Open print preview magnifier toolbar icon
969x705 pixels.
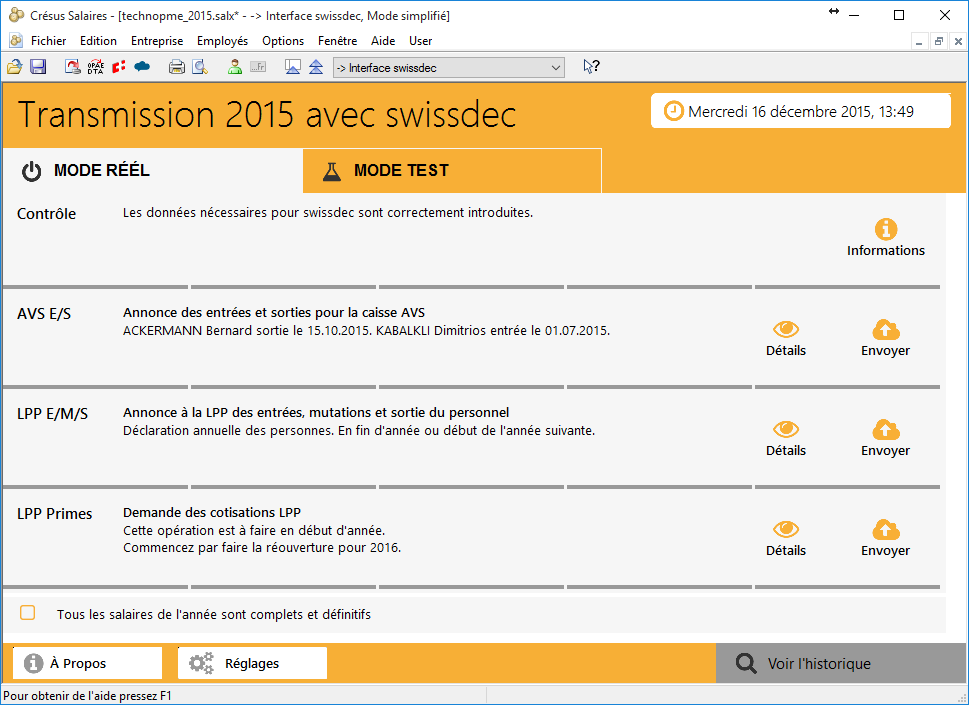200,67
